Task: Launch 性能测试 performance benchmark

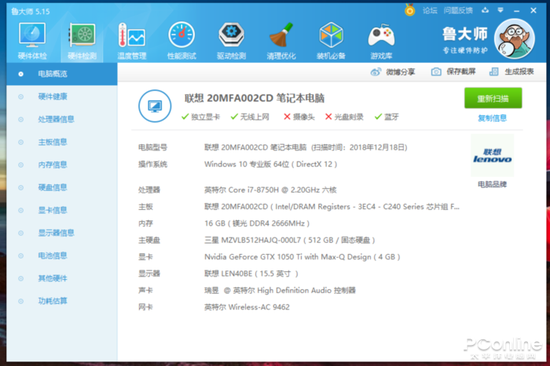Action: pyautogui.click(x=181, y=40)
